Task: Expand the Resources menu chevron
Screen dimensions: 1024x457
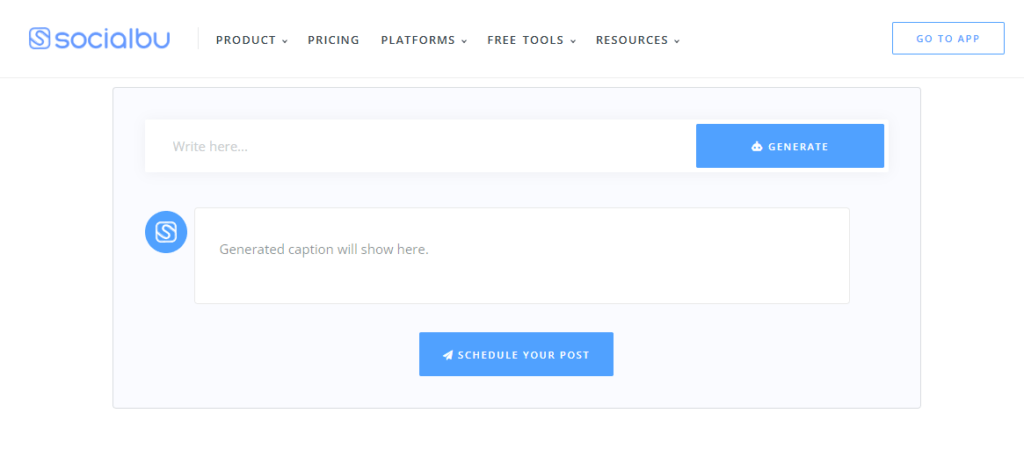Action: coord(677,41)
